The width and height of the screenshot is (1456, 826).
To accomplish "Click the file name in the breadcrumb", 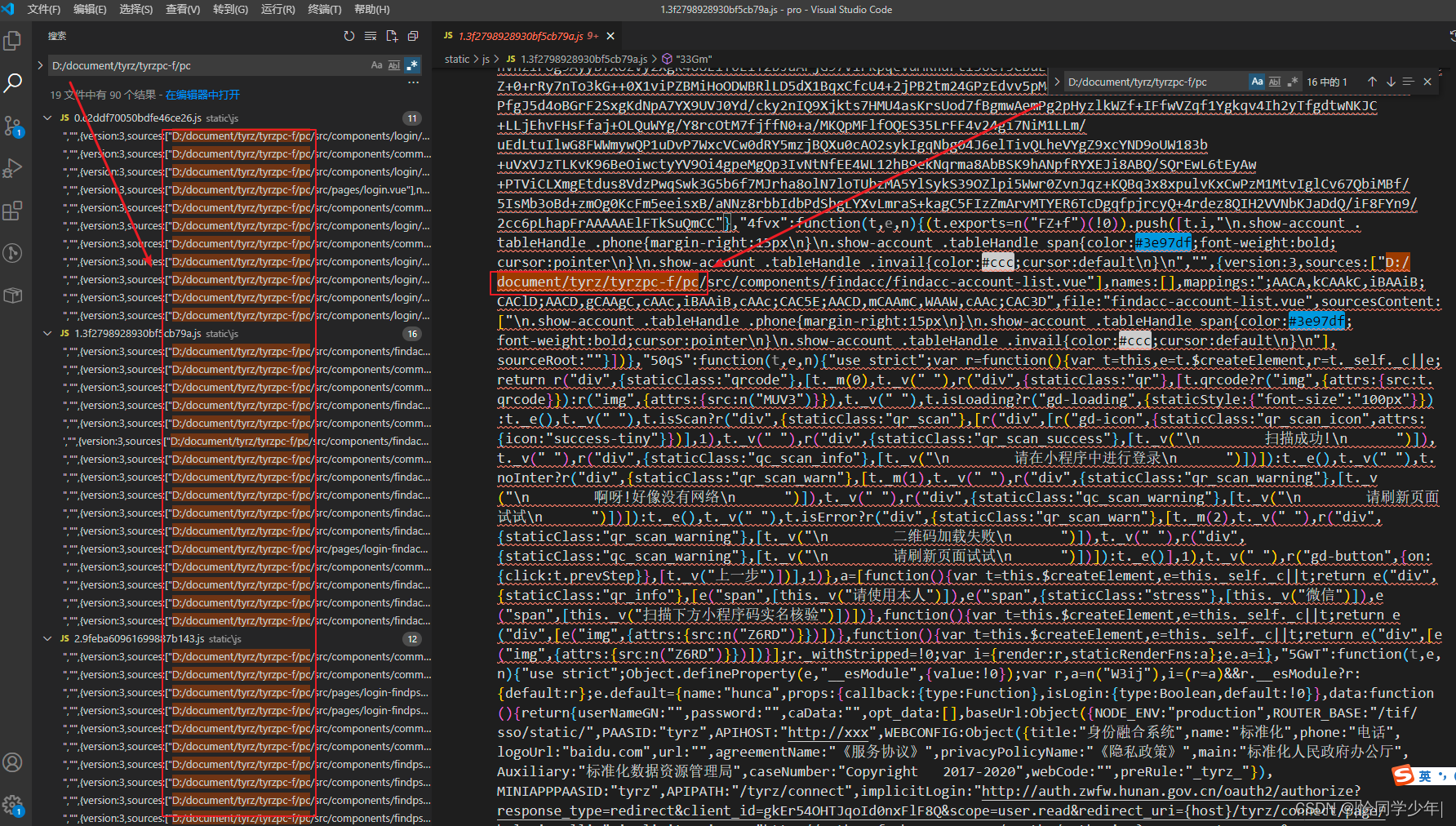I will pyautogui.click(x=584, y=59).
